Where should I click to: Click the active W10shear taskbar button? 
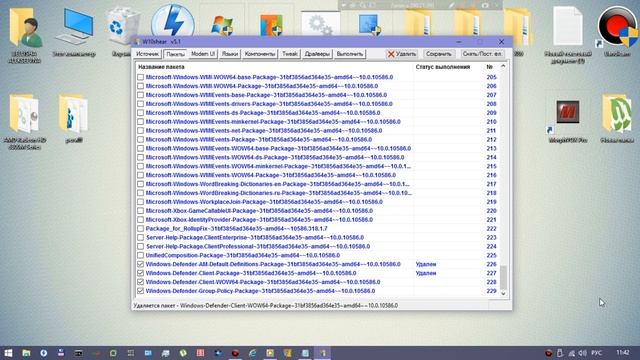click(322, 353)
